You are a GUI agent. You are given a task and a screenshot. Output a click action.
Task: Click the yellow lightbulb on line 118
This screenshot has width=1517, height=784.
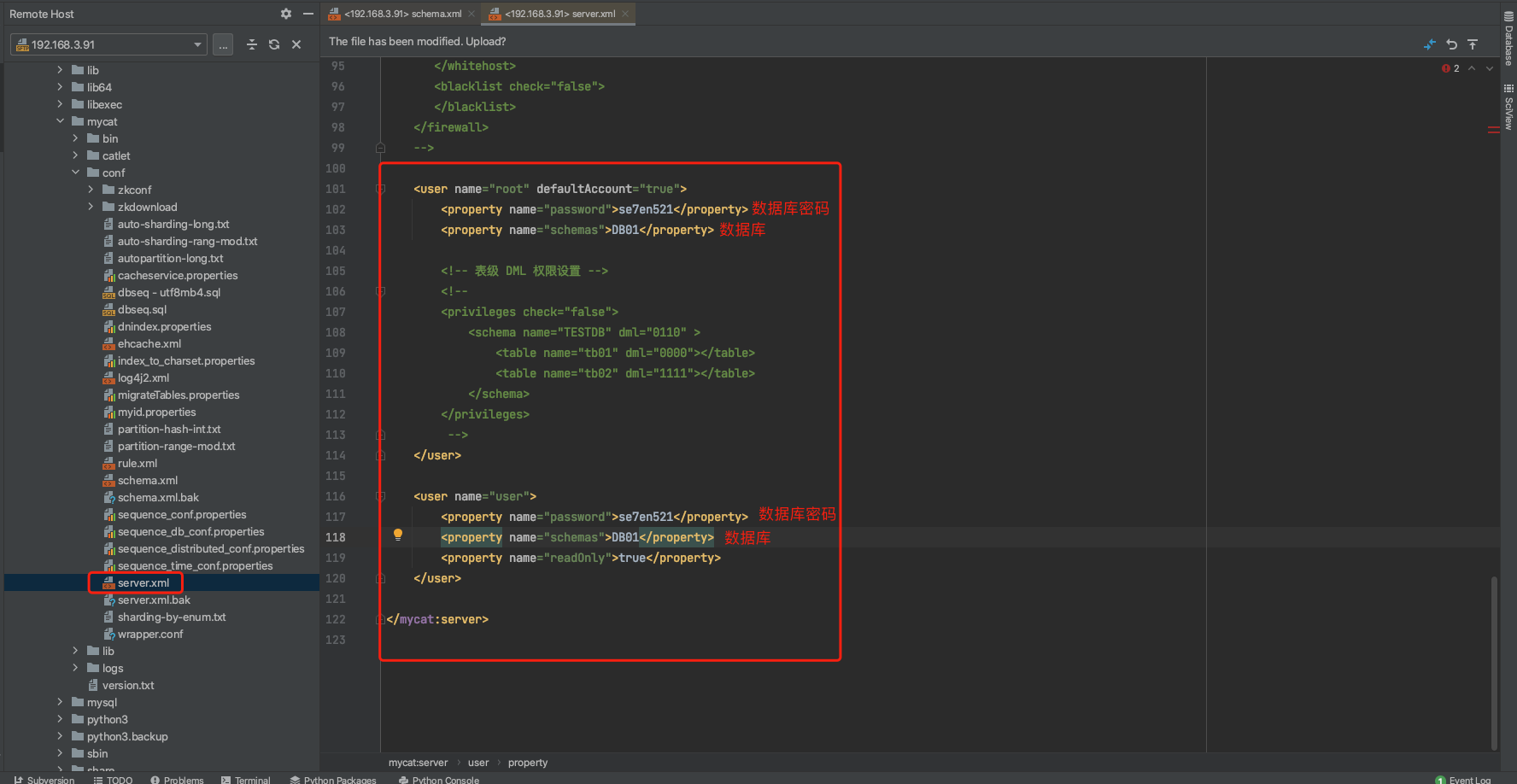pos(397,535)
